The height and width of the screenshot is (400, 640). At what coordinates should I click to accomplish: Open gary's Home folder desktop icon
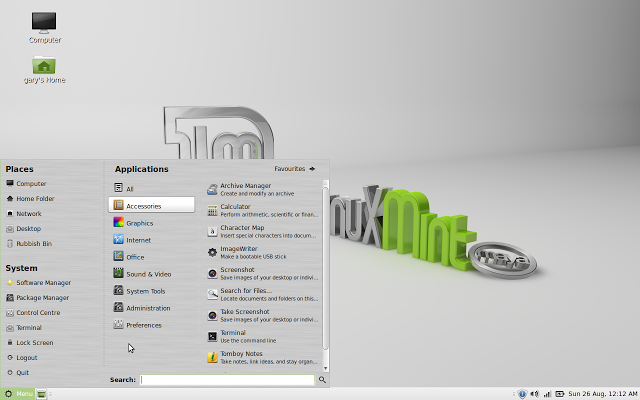tap(44, 69)
